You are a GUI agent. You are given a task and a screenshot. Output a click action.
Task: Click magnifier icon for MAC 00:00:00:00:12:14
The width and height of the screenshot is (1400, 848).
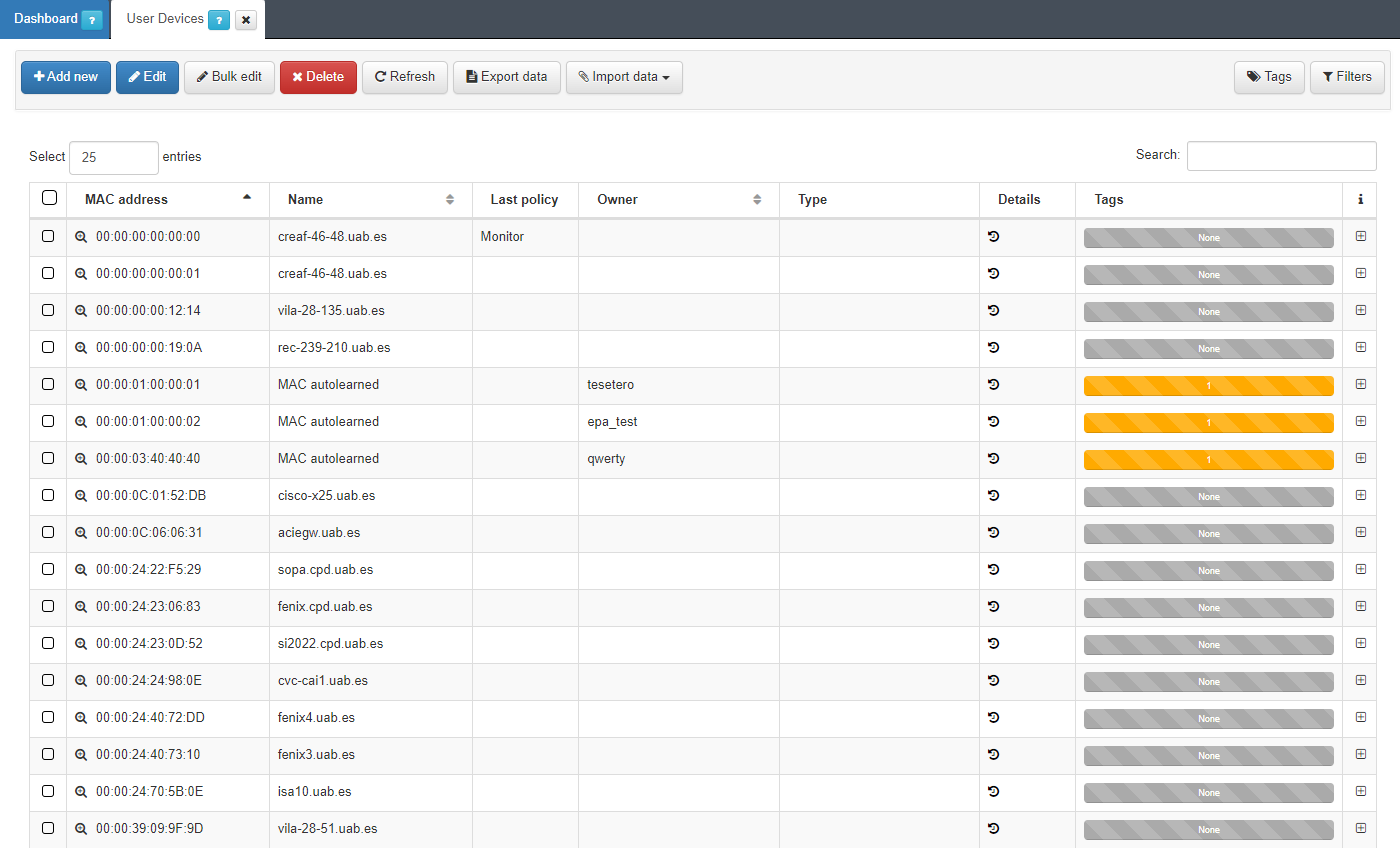tap(82, 311)
